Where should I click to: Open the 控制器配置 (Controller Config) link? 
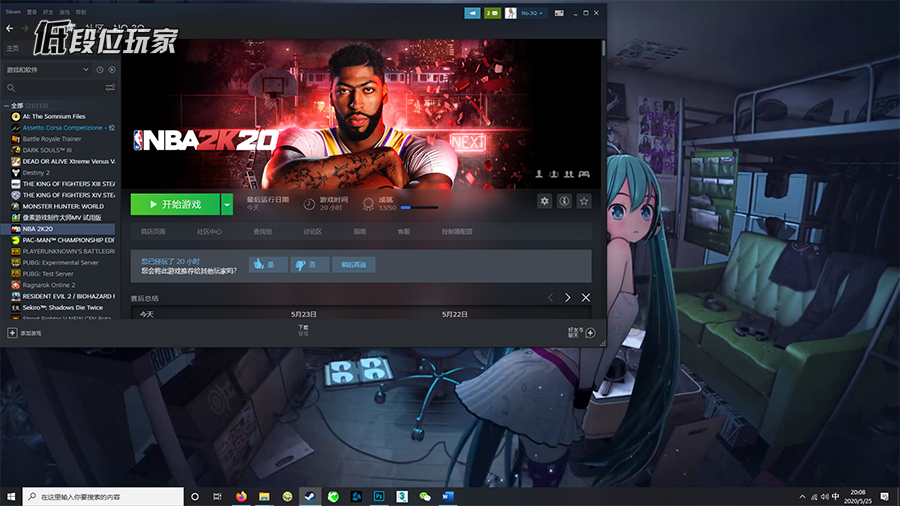pos(457,232)
